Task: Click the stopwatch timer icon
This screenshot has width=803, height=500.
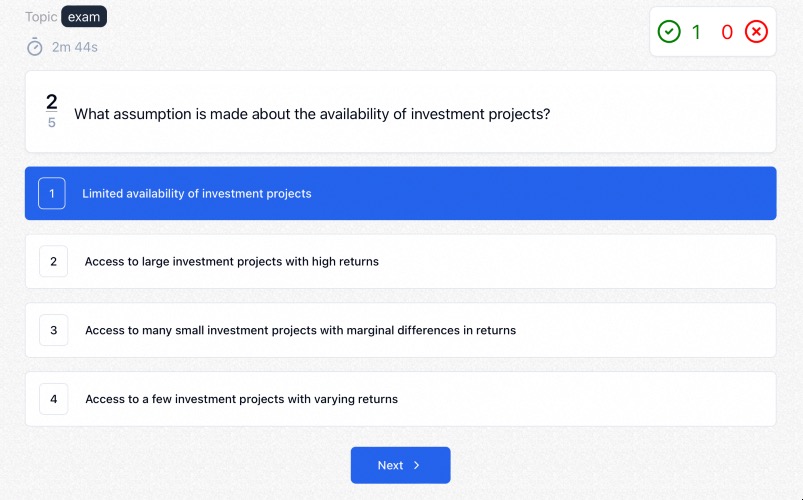Action: [35, 47]
